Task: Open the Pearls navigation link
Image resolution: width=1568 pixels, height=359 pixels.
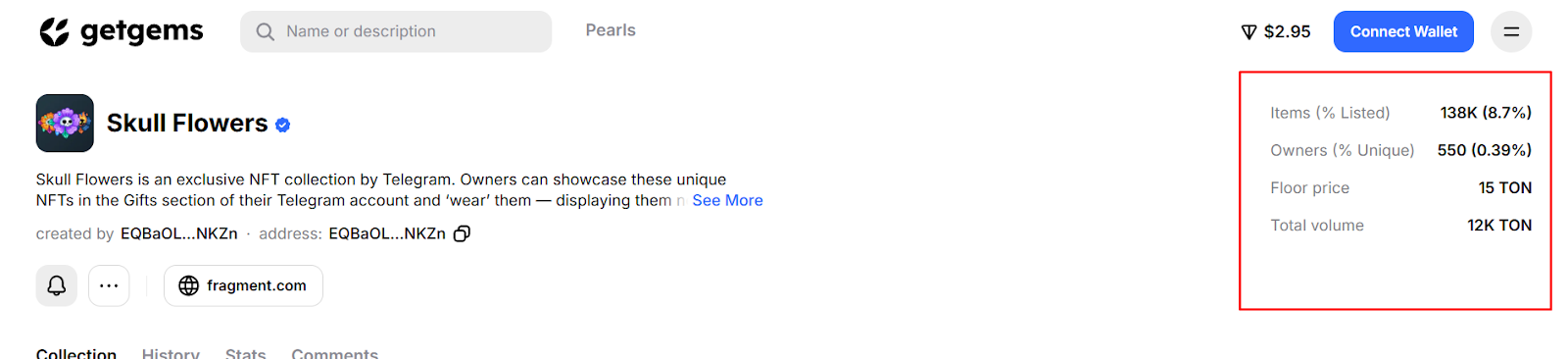Action: coord(611,30)
